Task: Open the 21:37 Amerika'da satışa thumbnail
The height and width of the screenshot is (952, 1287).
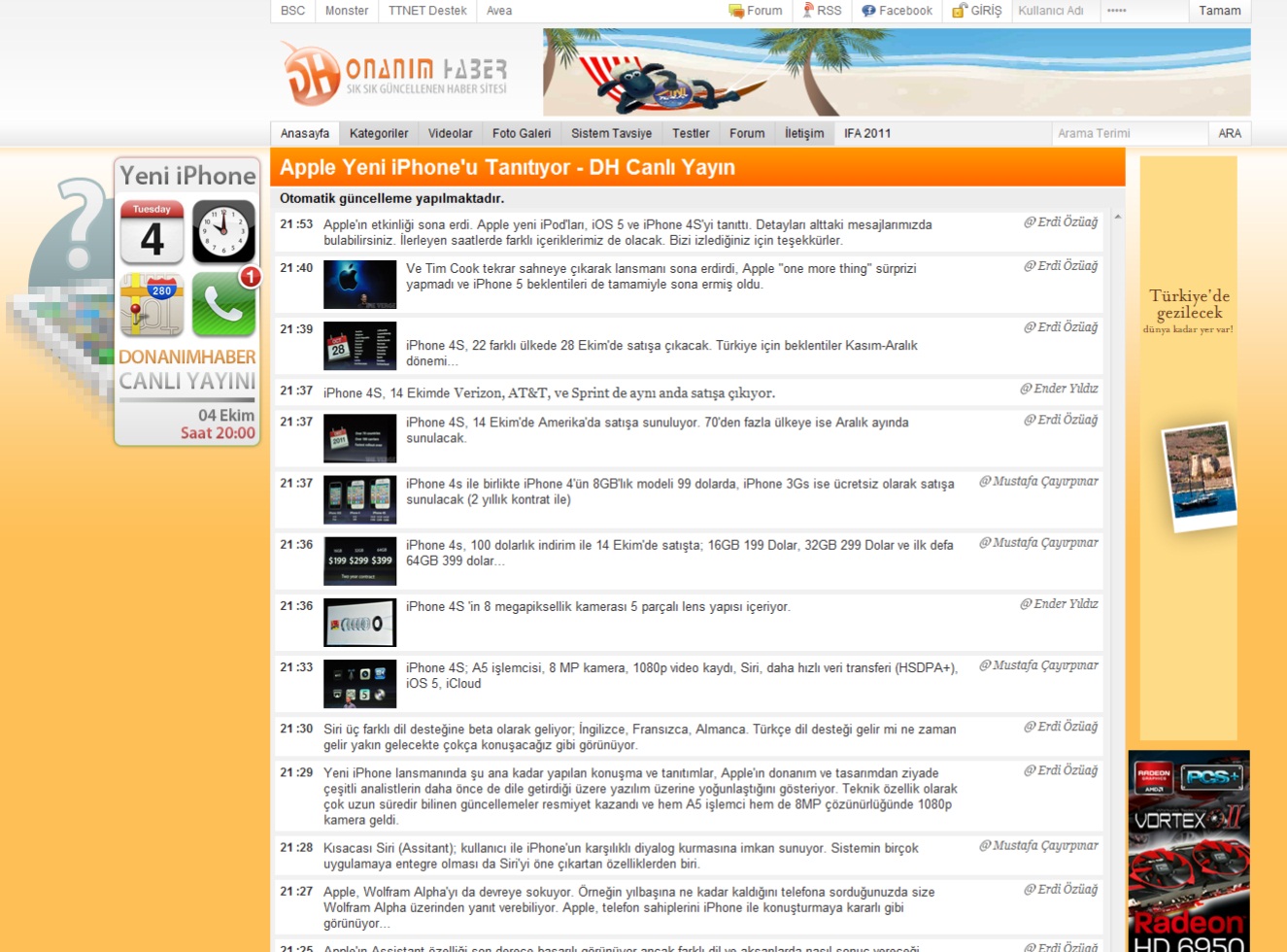Action: [359, 438]
